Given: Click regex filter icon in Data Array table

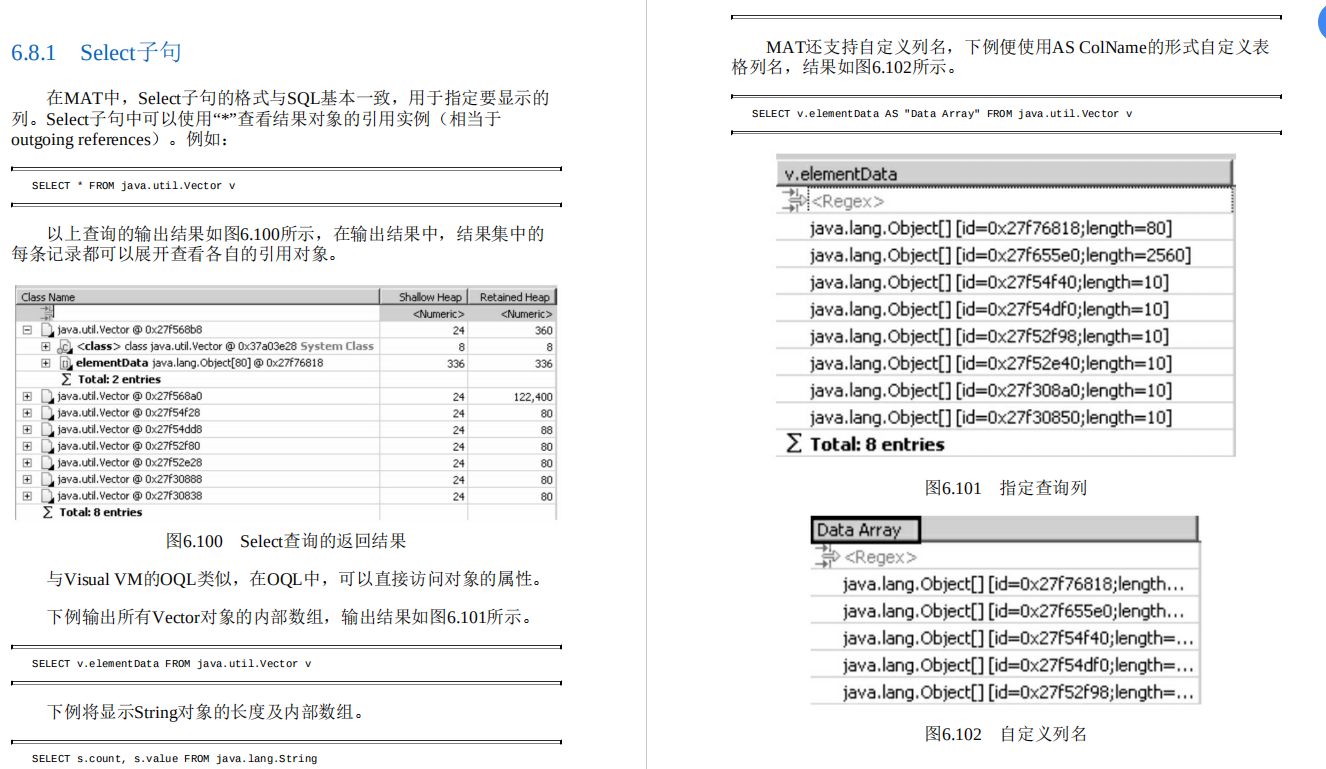Looking at the screenshot, I should tap(828, 557).
